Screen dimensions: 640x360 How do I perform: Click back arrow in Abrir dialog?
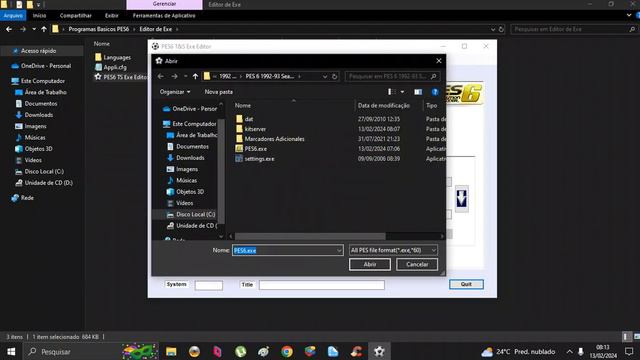click(161, 76)
